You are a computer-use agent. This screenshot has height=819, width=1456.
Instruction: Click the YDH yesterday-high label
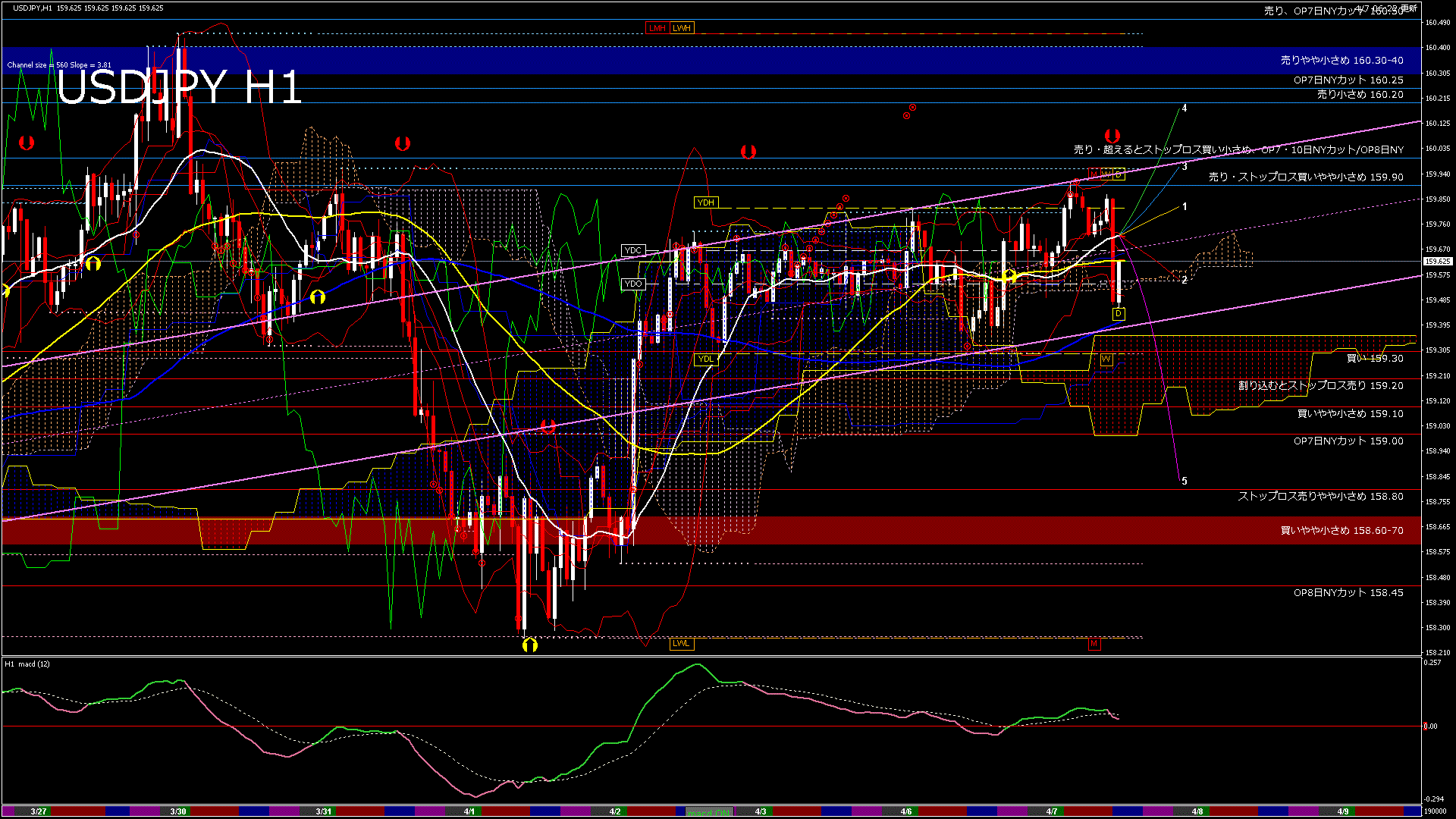pos(707,202)
